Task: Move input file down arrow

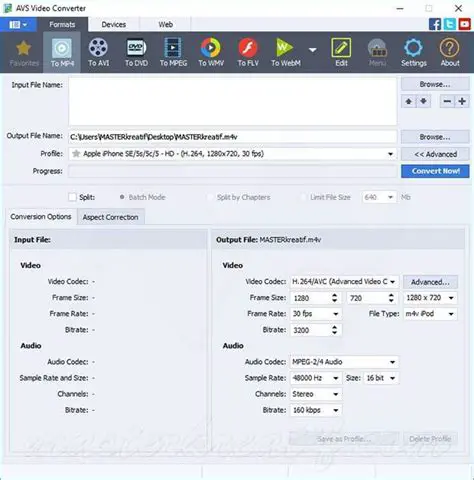Action: click(423, 101)
